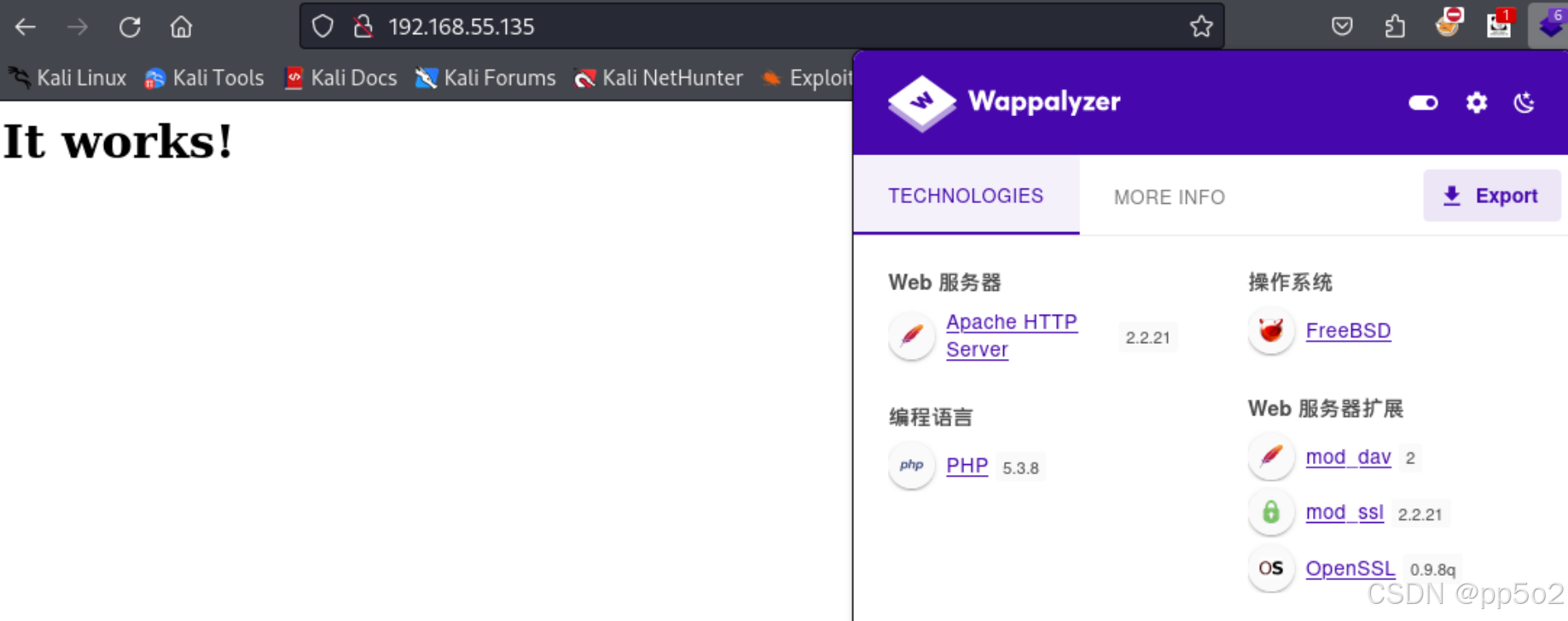Click the mod_dav feather icon
1568x621 pixels.
(1271, 456)
